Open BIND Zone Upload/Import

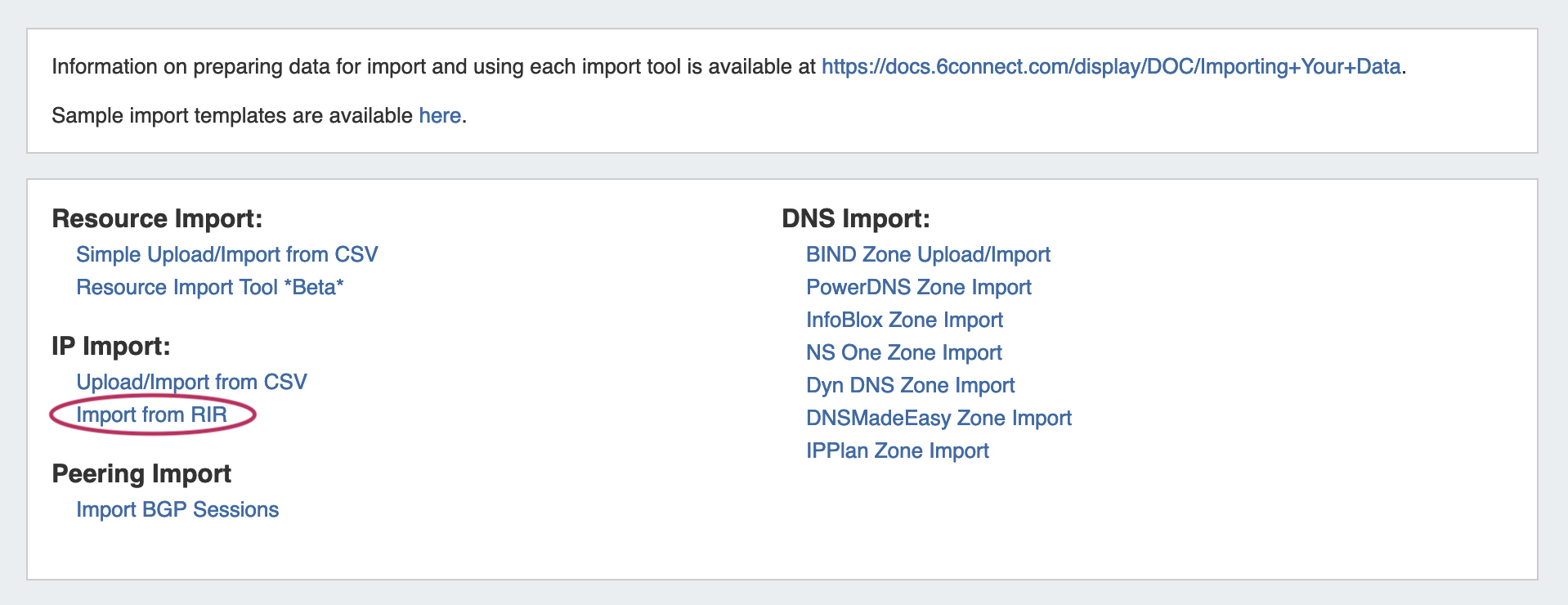click(x=928, y=254)
